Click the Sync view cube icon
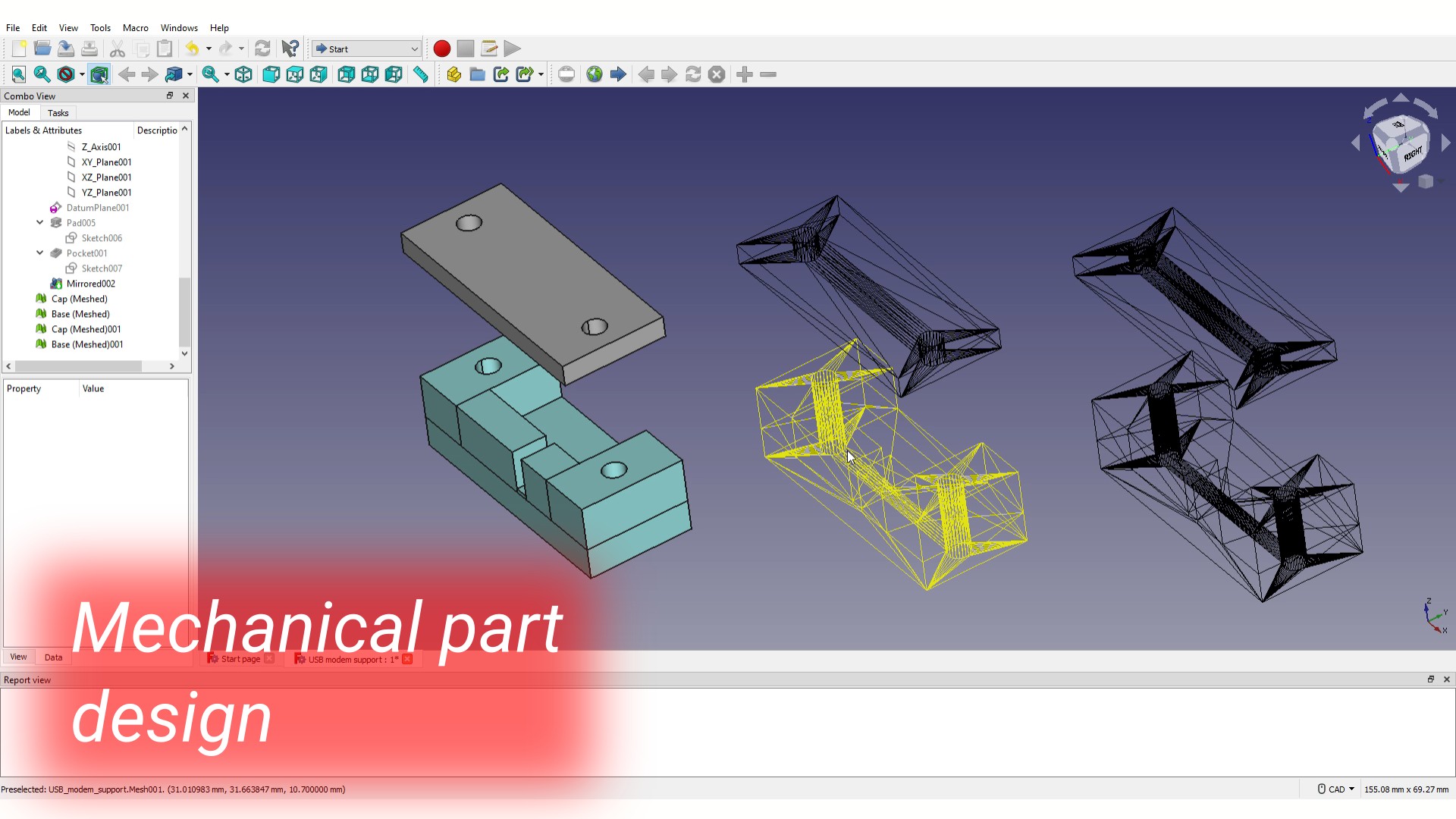The height and width of the screenshot is (819, 1456). [x=174, y=74]
